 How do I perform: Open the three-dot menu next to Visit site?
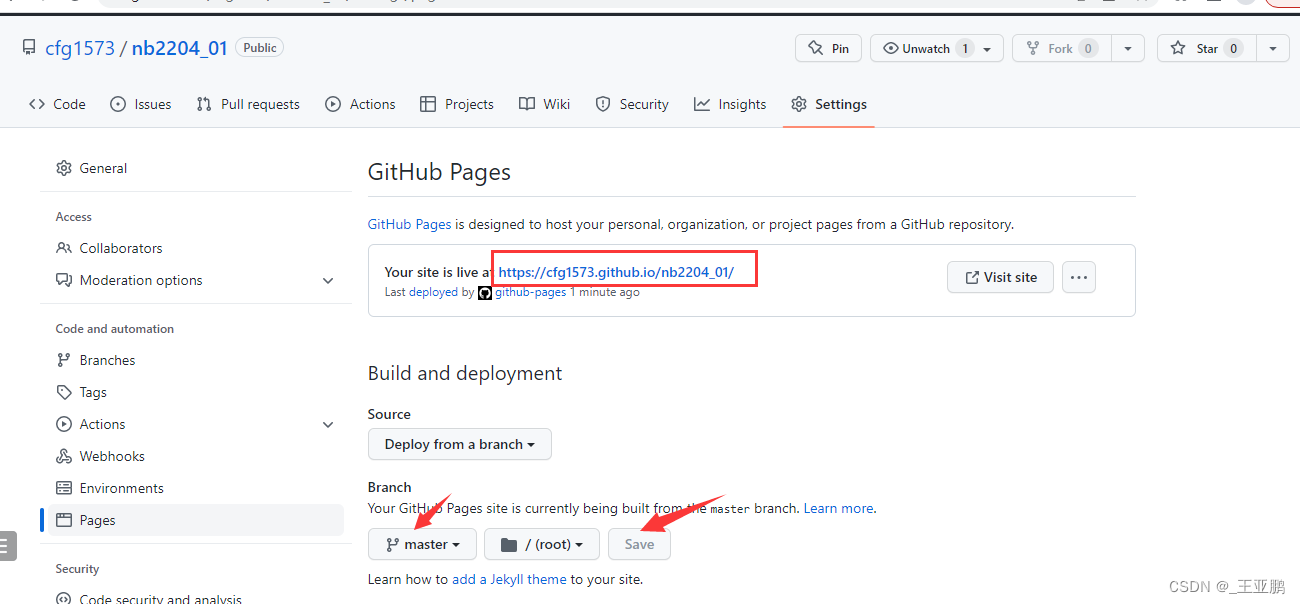1078,277
